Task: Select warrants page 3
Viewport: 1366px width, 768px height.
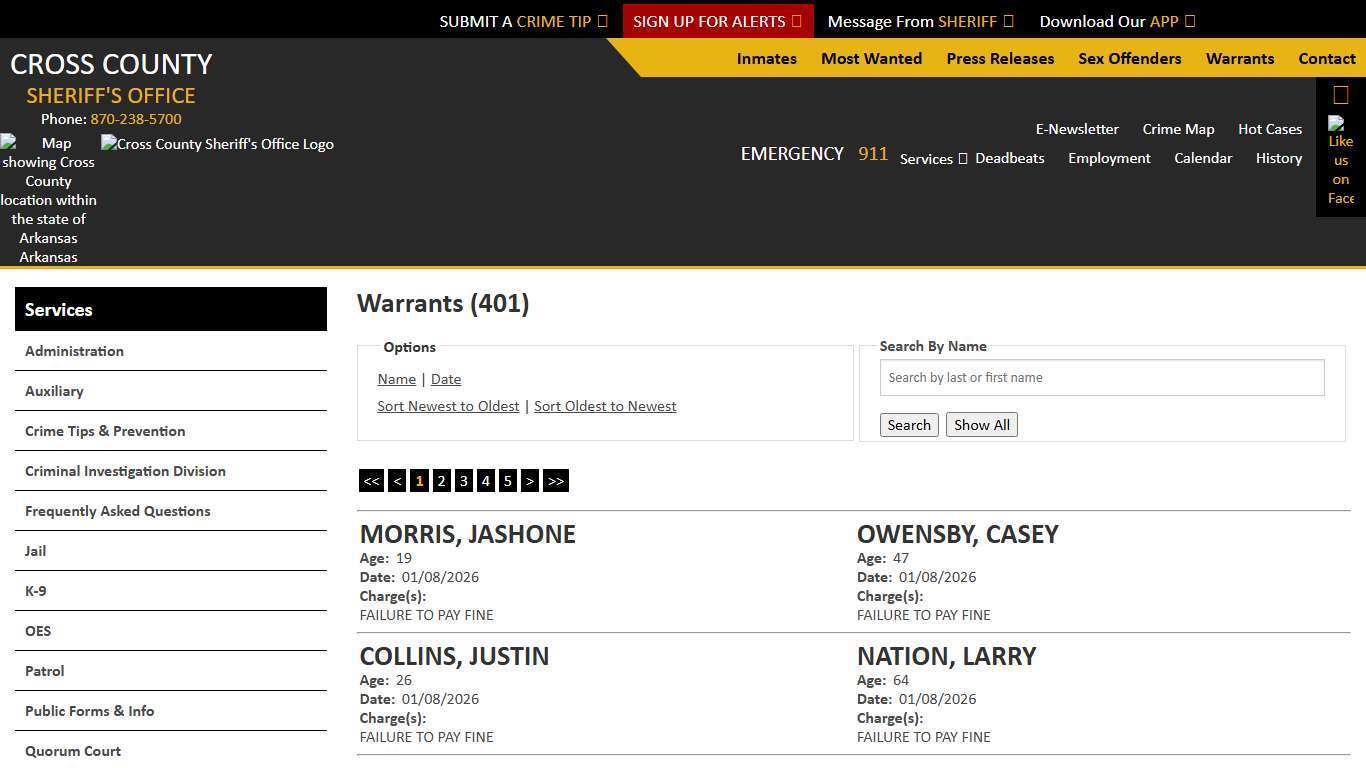Action: click(x=463, y=481)
